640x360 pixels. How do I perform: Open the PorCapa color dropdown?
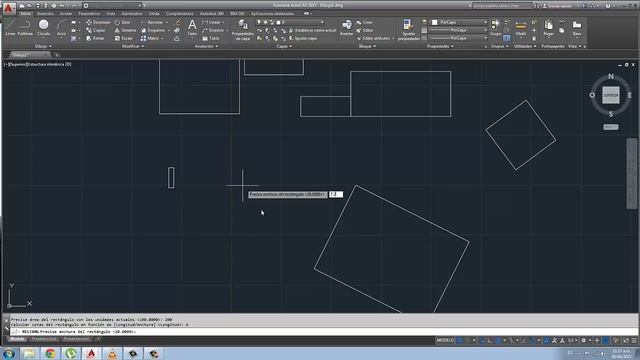click(459, 22)
